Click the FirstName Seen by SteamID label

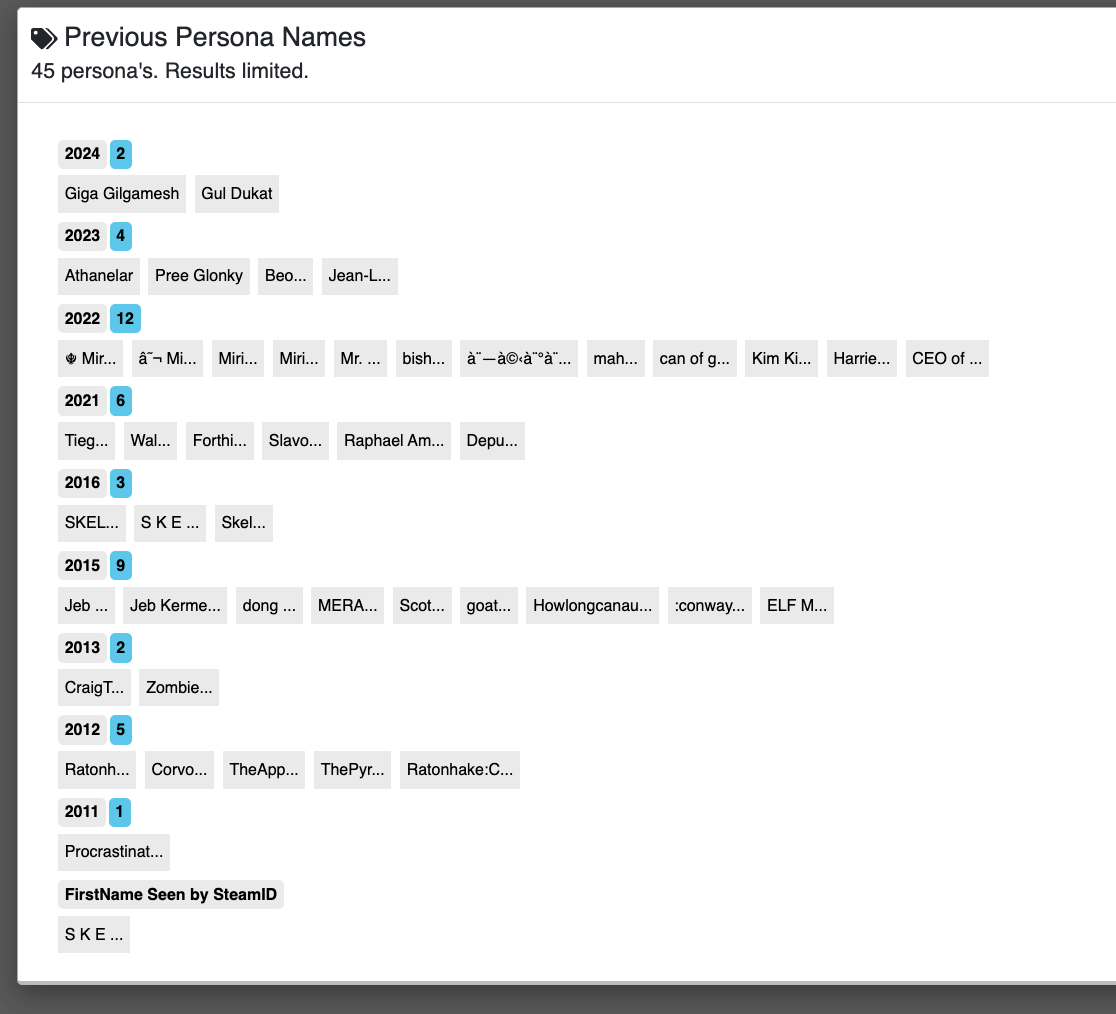[171, 895]
